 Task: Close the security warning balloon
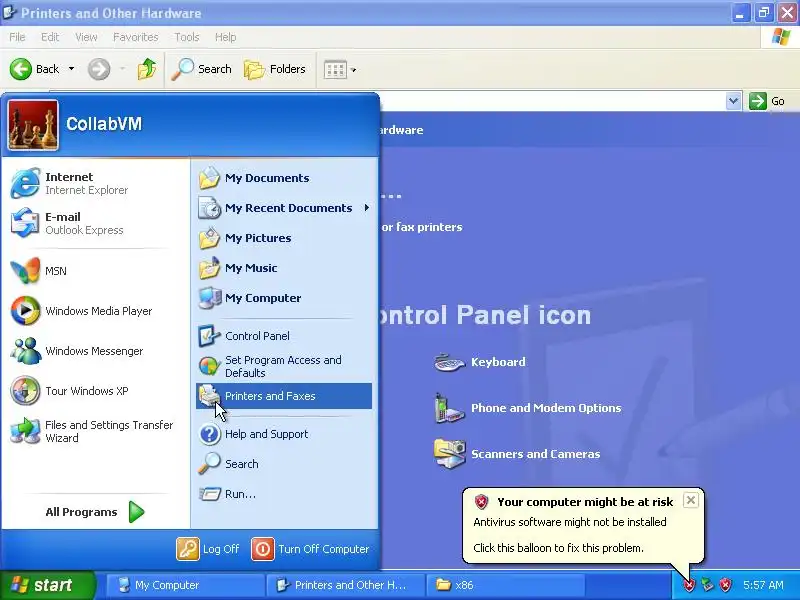point(690,500)
